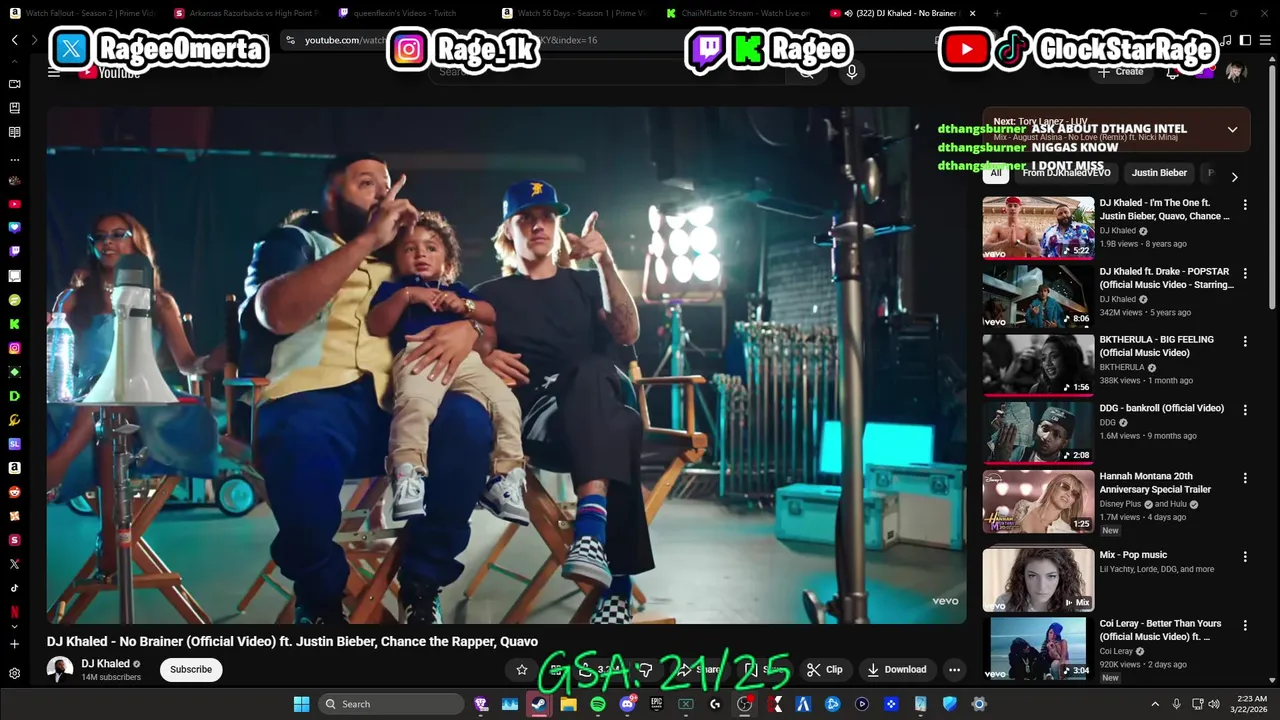The image size is (1280, 720).
Task: Open options for Mix - Pop music
Action: 1245,556
